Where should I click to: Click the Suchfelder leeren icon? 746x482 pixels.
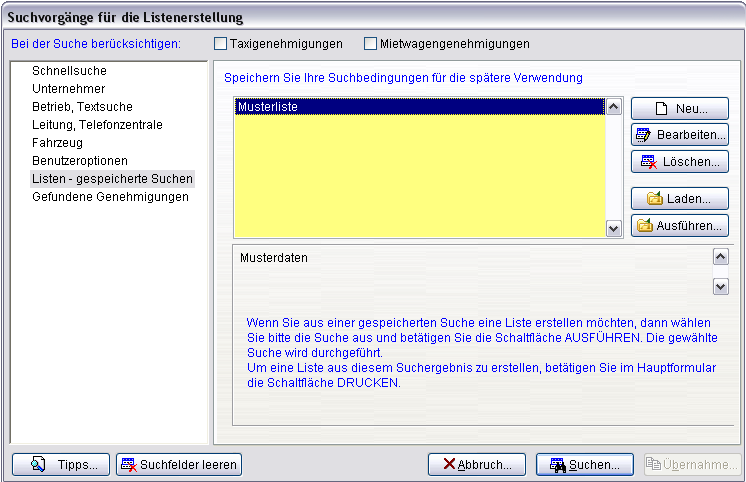(128, 465)
